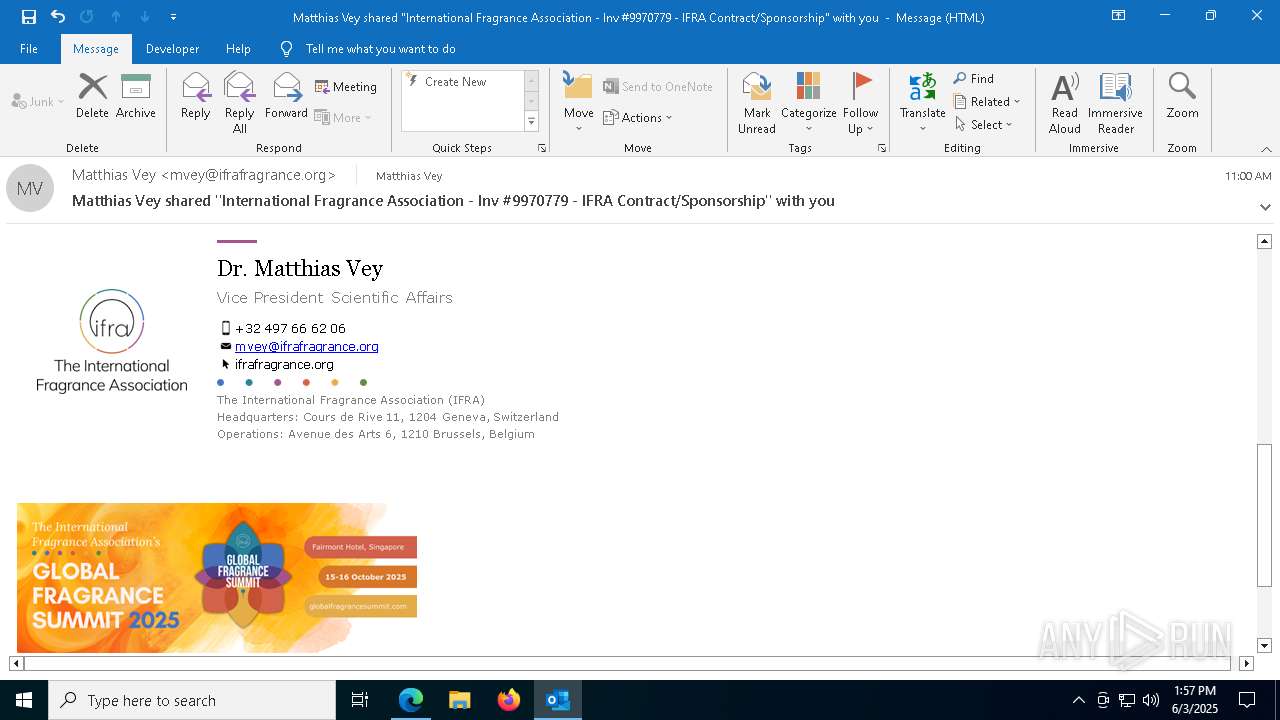1280x720 pixels.
Task: Click the horizontal scrollbar left arrow
Action: [16, 663]
